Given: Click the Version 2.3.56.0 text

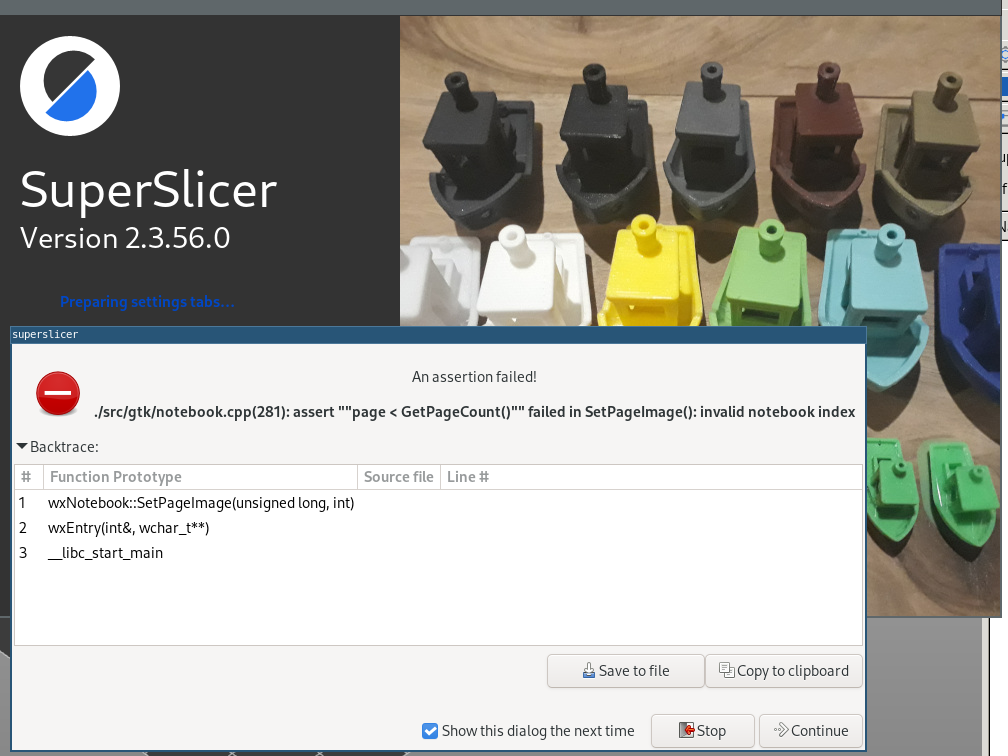Looking at the screenshot, I should 125,238.
